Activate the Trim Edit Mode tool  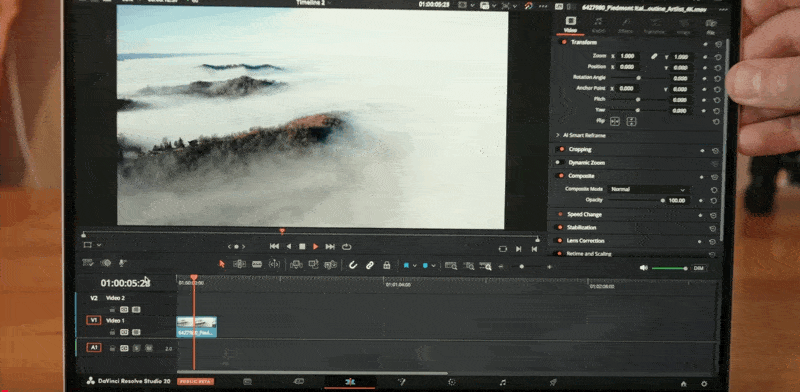239,264
